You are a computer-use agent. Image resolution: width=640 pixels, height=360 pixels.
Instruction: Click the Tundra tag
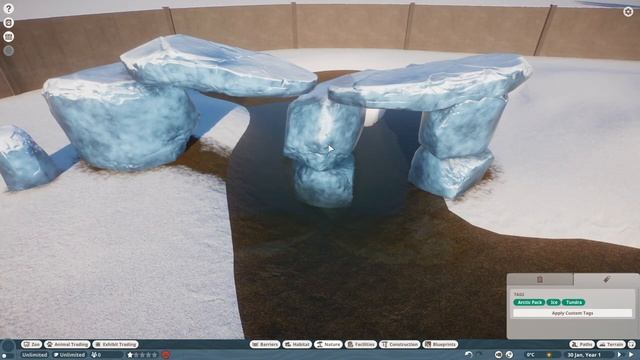[x=573, y=302]
